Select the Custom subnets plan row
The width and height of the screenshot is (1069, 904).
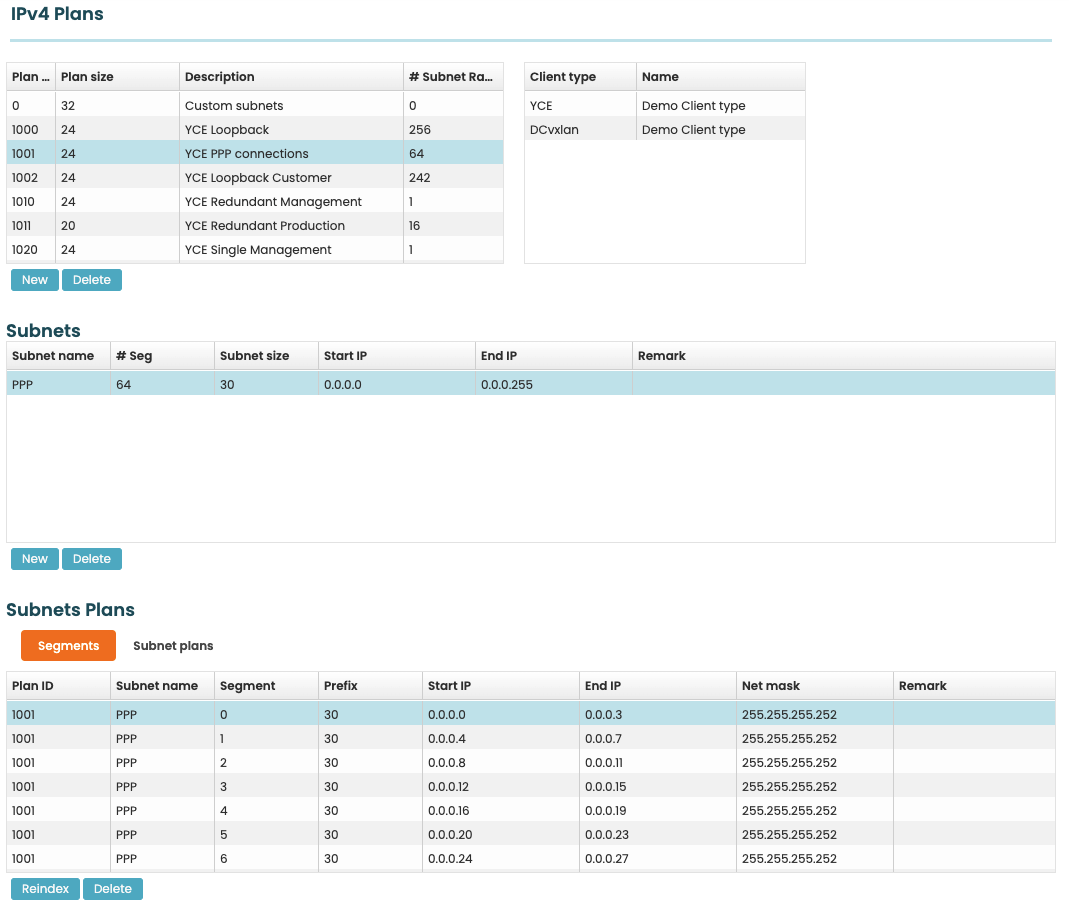[x=254, y=106]
